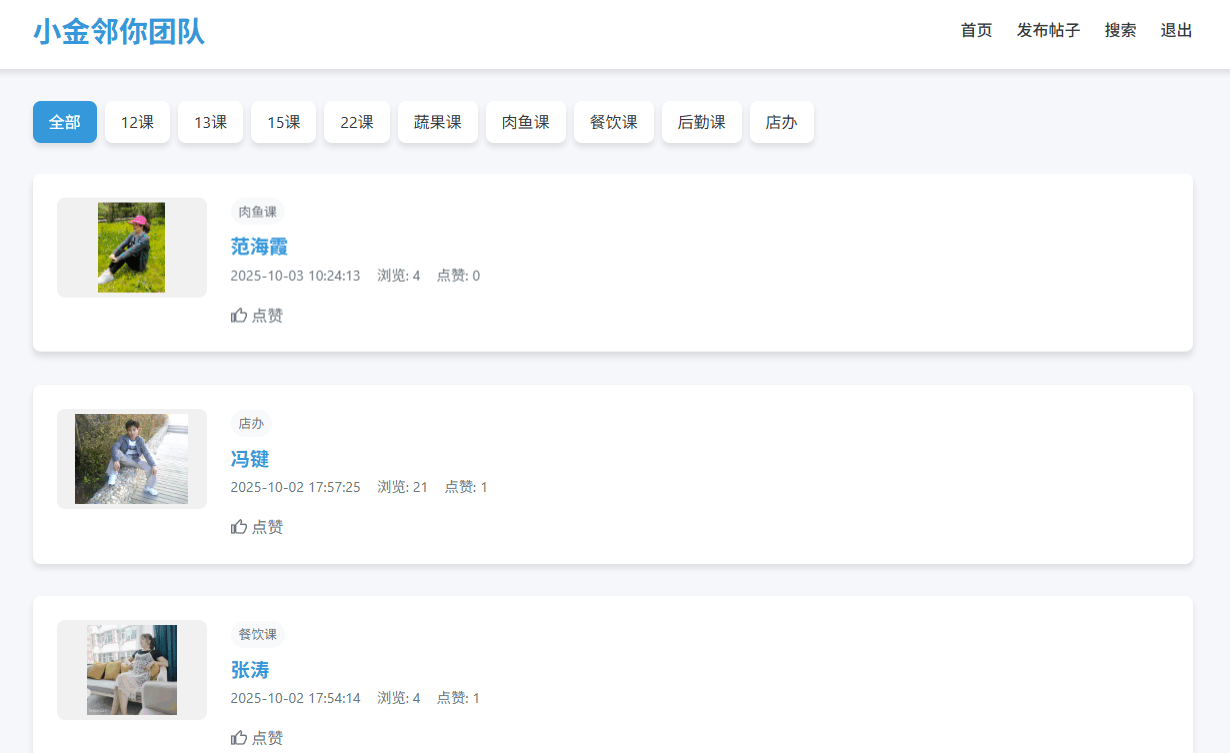Choose the 22课 filter tab

coord(357,122)
